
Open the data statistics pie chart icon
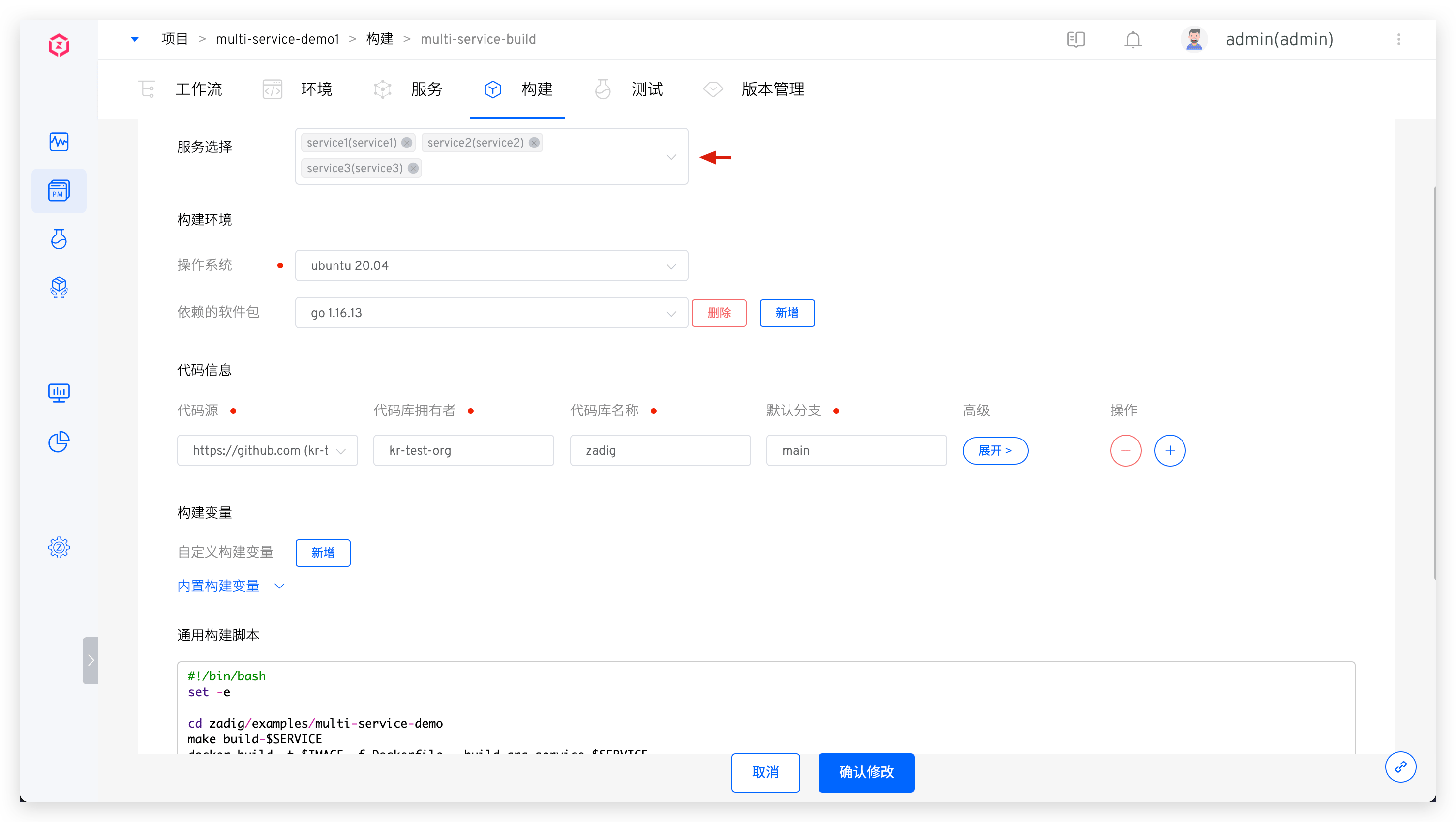(x=59, y=441)
